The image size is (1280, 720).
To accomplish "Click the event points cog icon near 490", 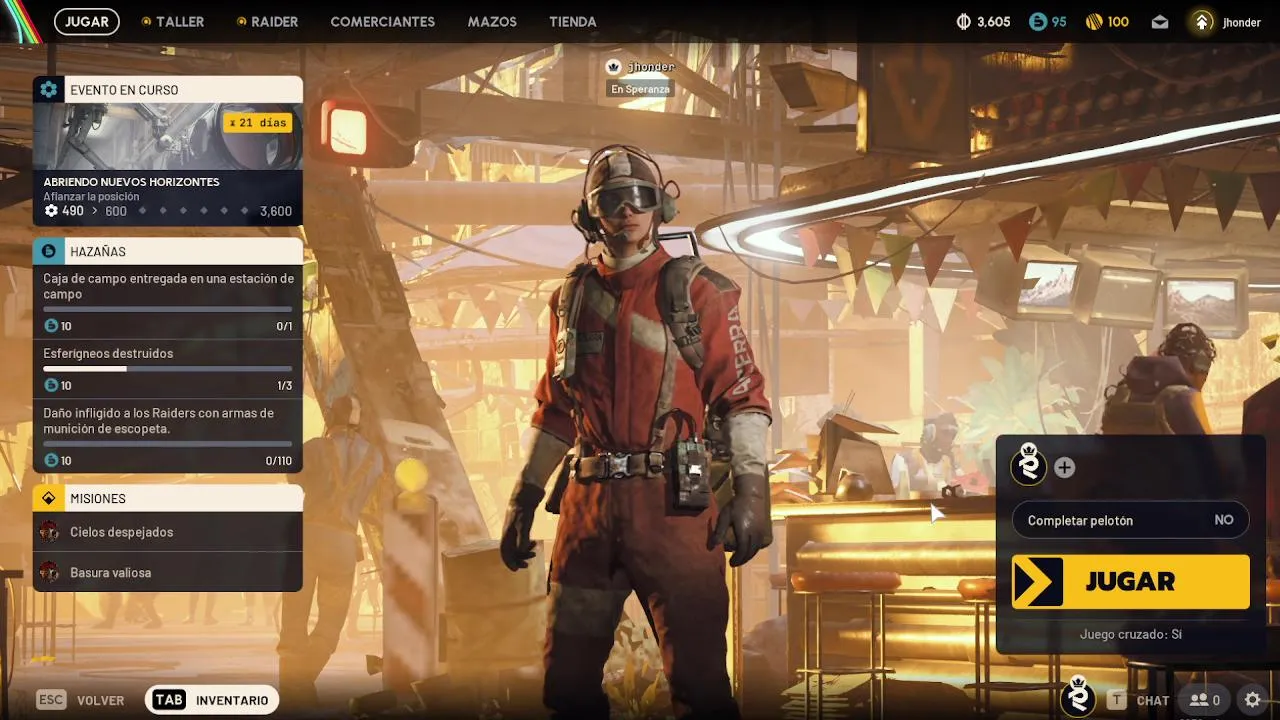I will (x=51, y=211).
